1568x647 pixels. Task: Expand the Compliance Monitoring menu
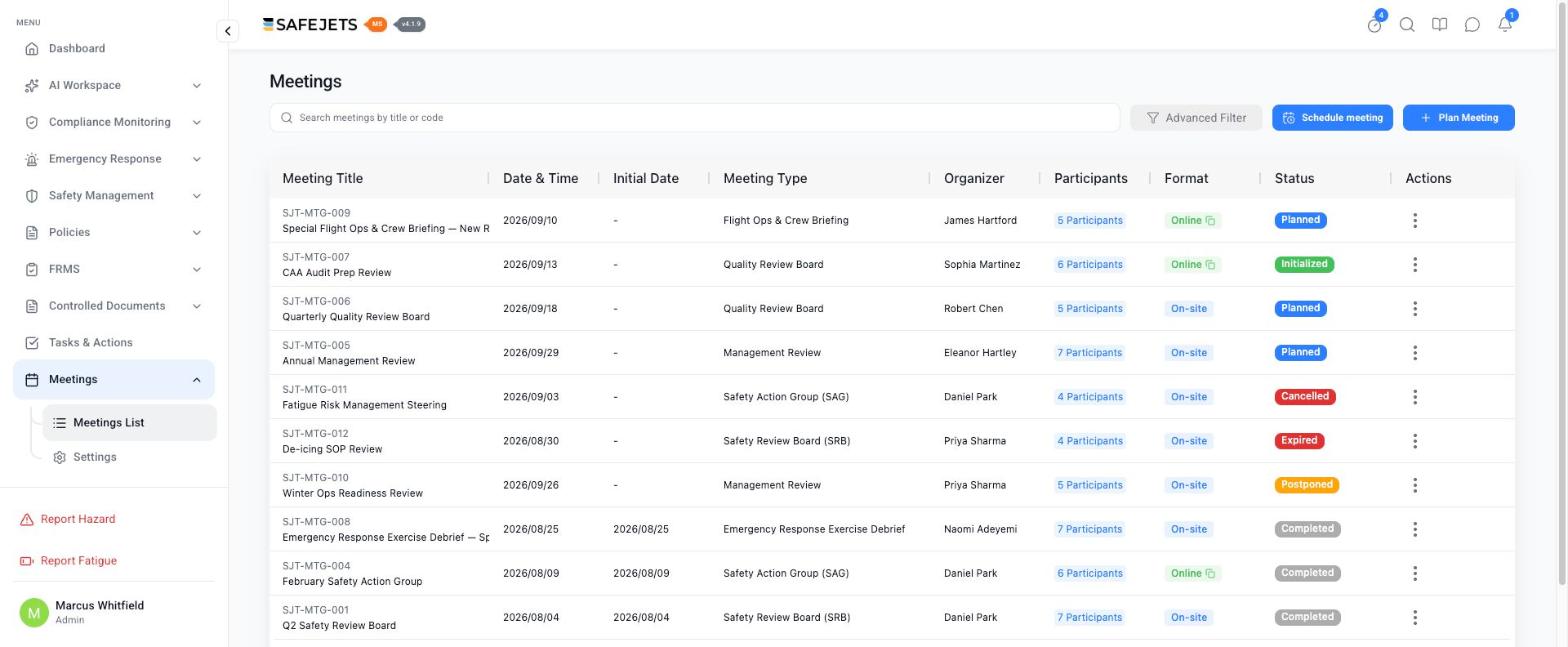click(x=114, y=122)
